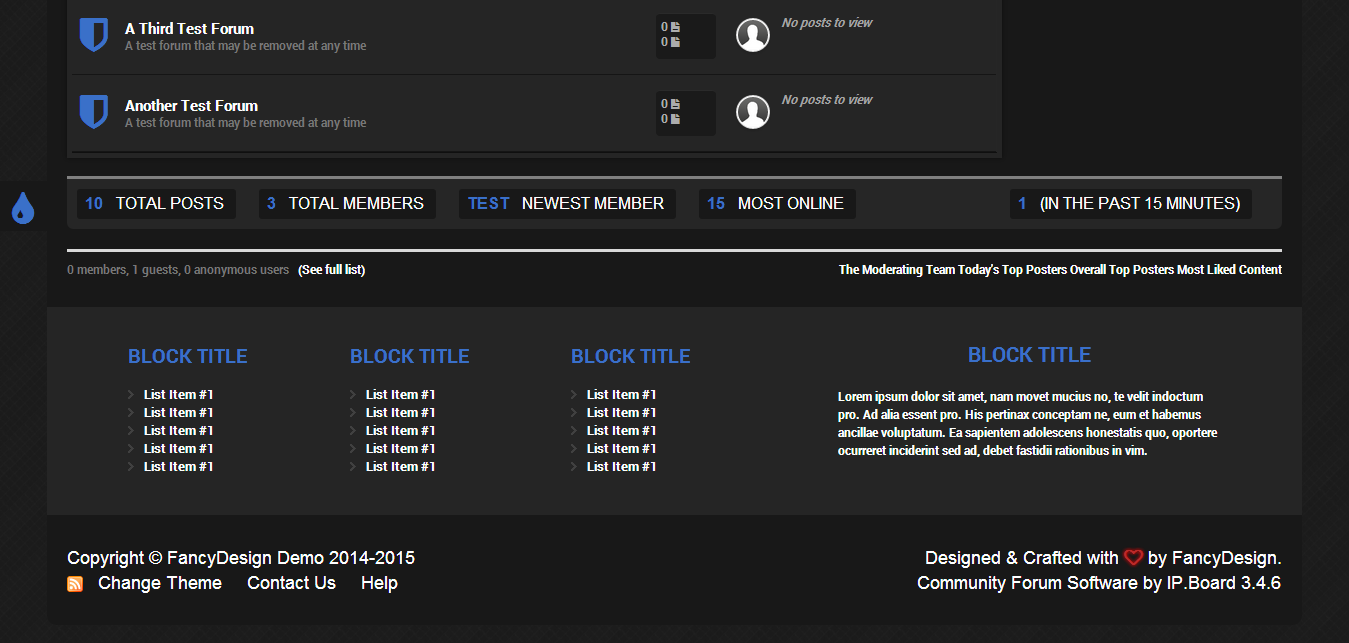Click the shield icon for Another Test Forum

(93, 112)
